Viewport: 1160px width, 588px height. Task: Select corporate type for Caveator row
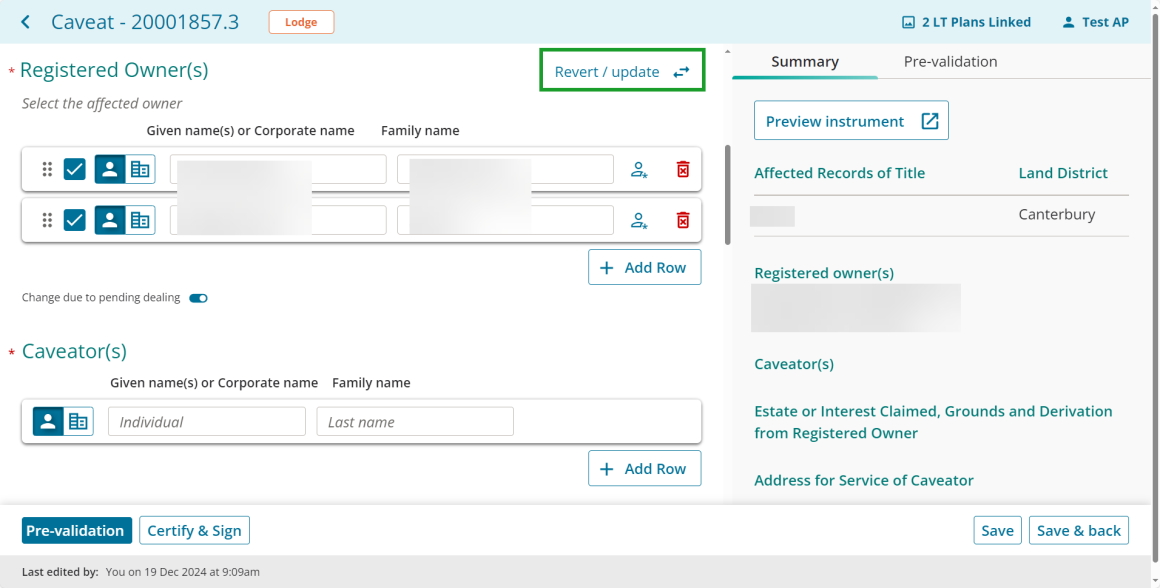pos(78,422)
